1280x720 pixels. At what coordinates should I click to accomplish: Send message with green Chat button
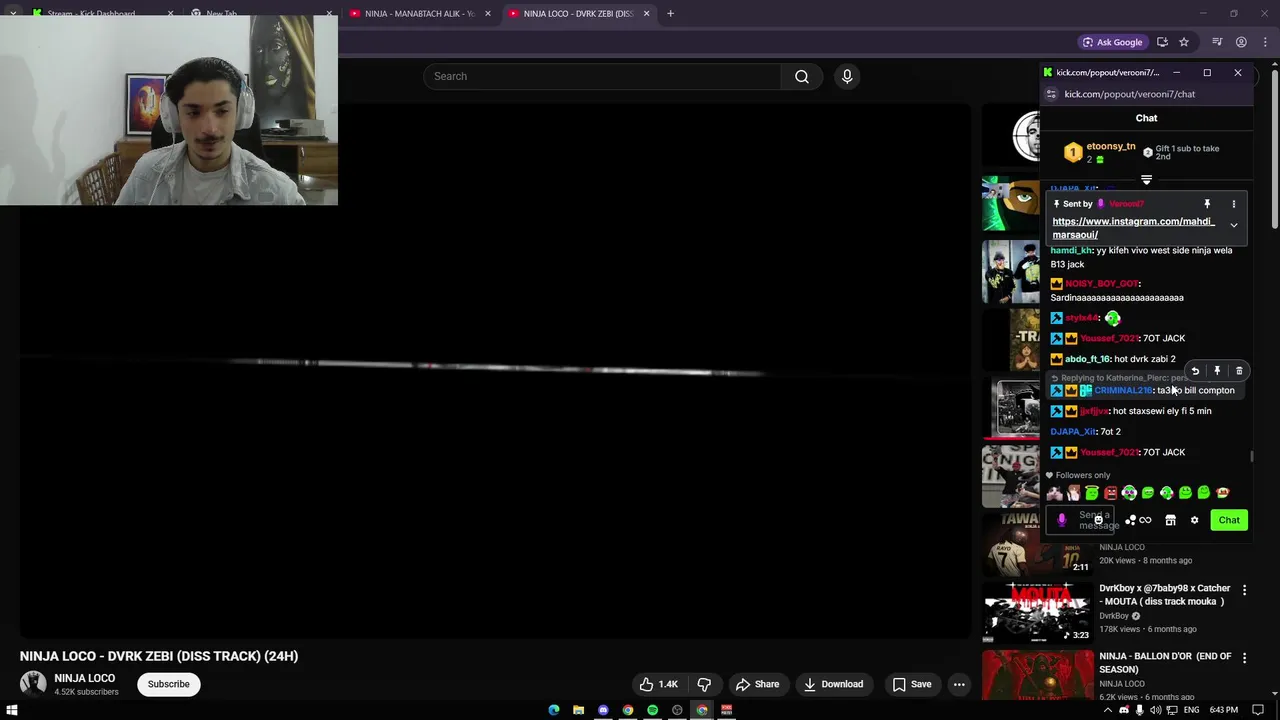[x=1229, y=520]
